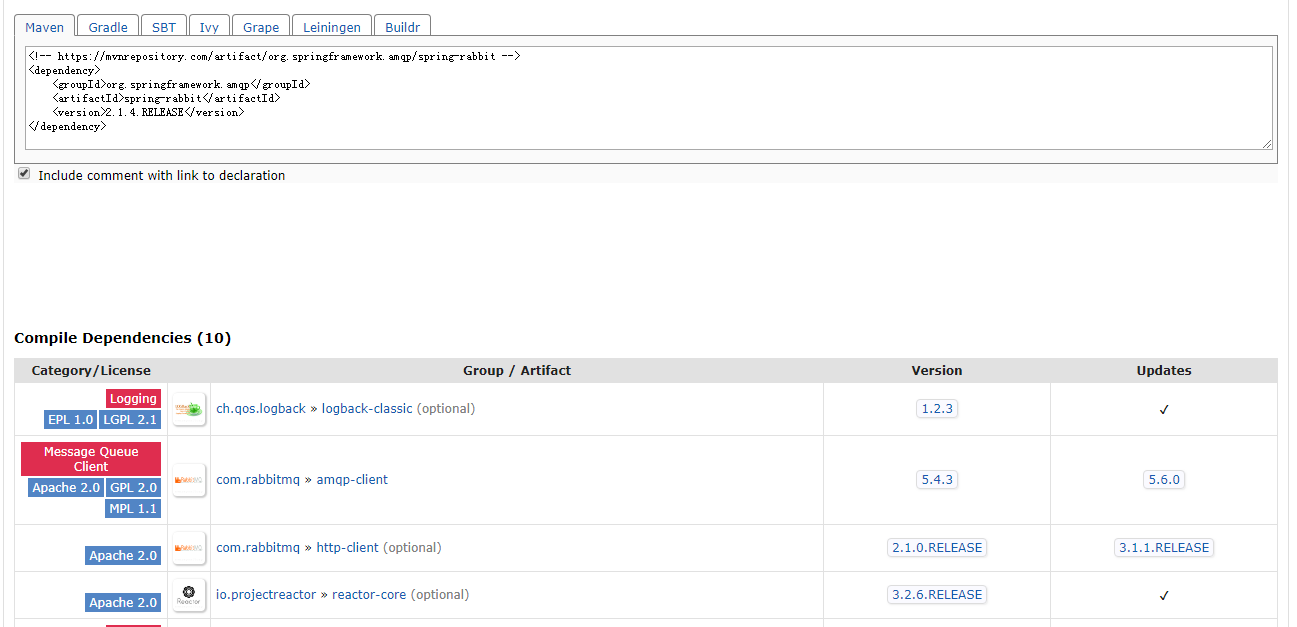The image size is (1297, 627).
Task: Click the Message Queue Client category badge
Action: 90,458
